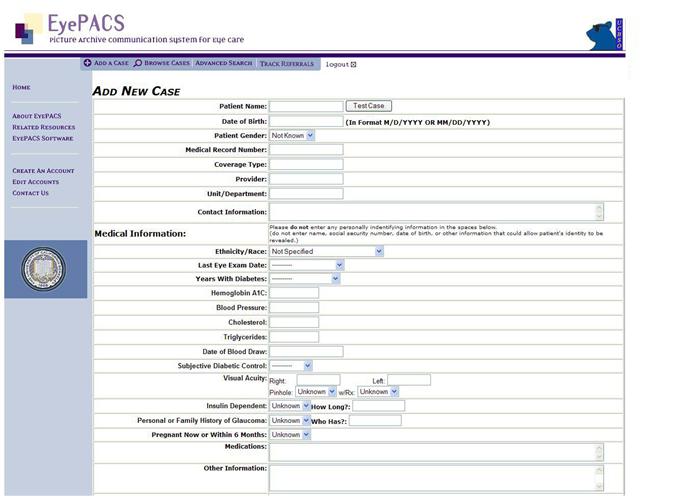Open Last Eye Exam Date dropdown

click(x=307, y=265)
